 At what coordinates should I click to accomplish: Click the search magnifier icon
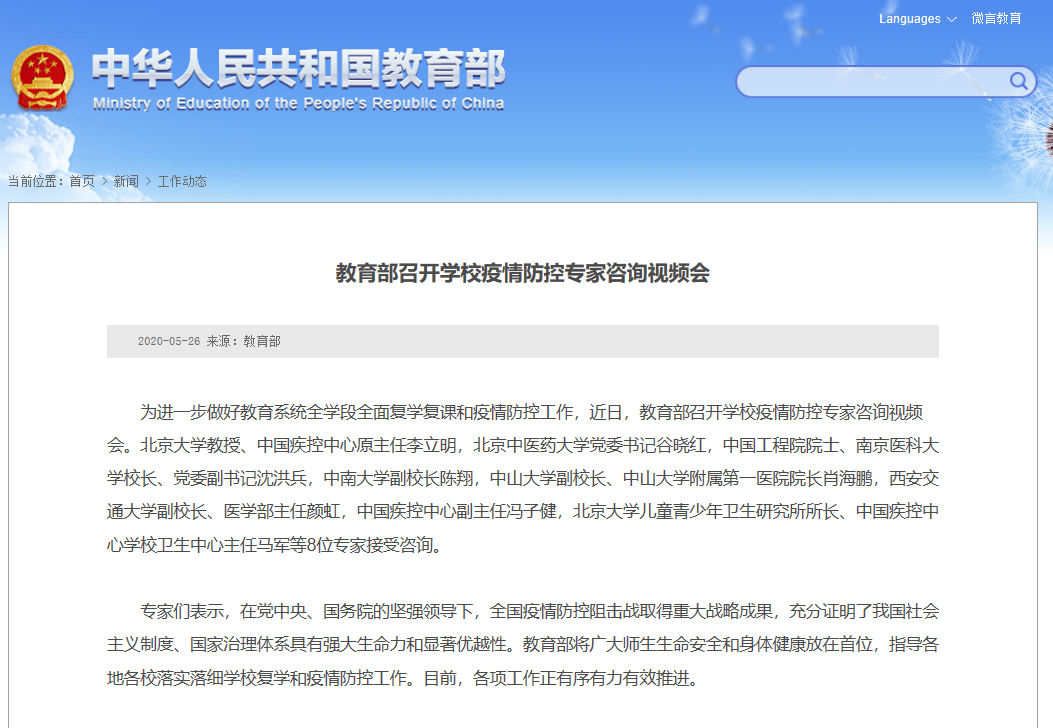pyautogui.click(x=1019, y=81)
